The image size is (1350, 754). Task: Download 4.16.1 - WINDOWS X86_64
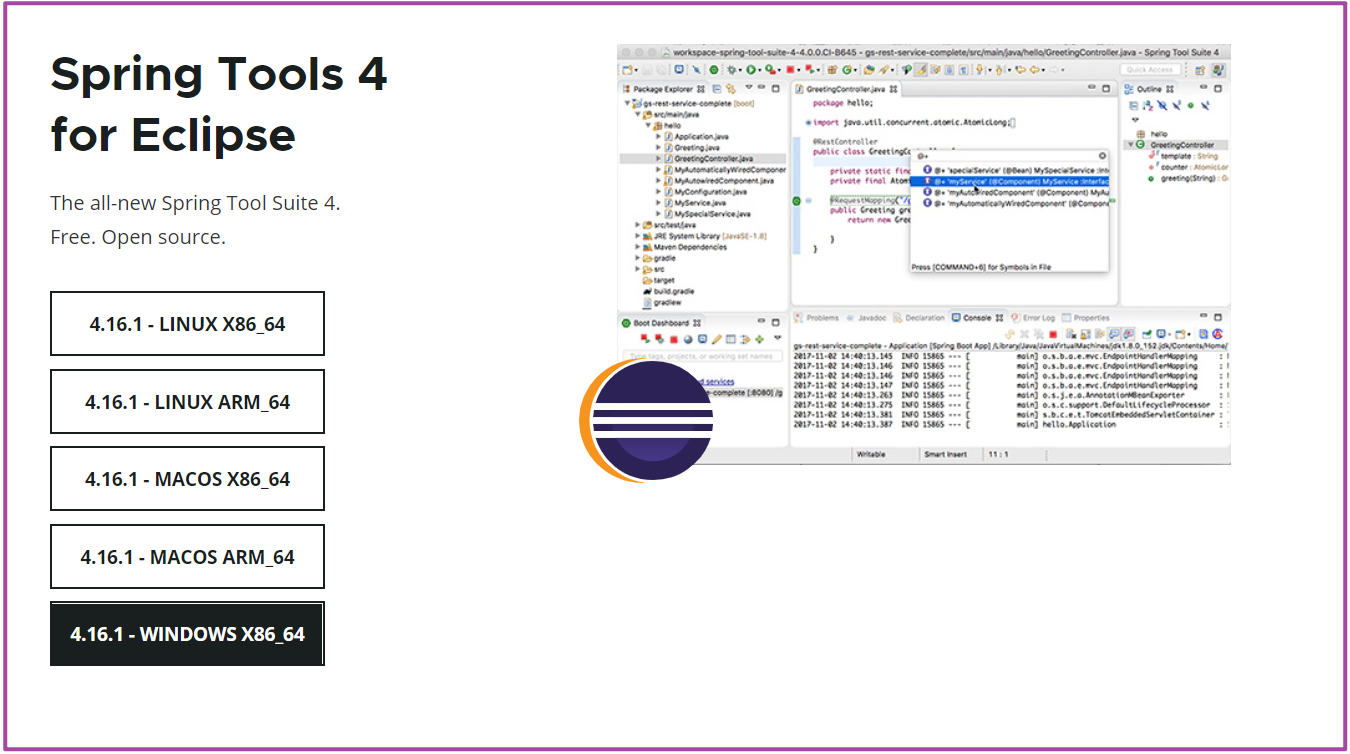[187, 634]
